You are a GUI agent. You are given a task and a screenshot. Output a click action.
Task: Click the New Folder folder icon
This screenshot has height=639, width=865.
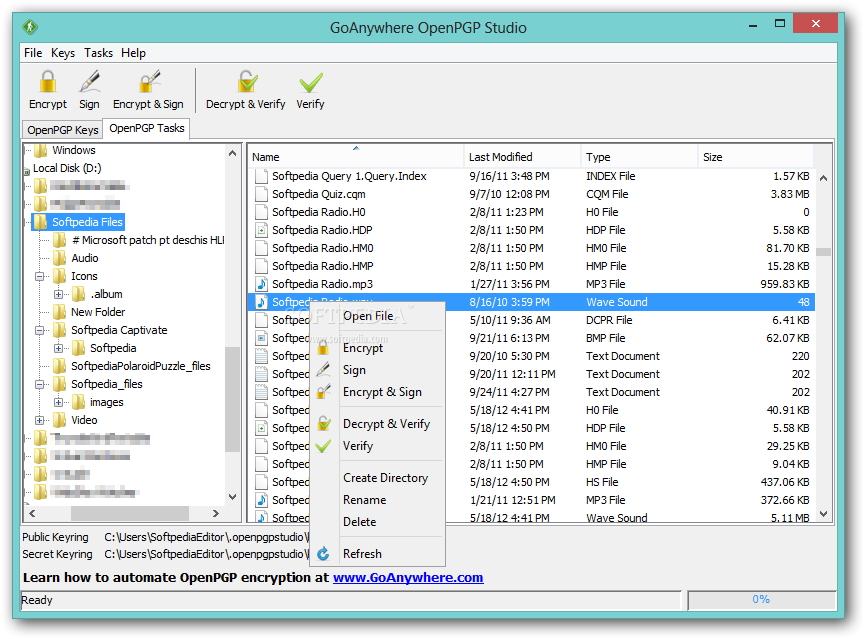59,312
